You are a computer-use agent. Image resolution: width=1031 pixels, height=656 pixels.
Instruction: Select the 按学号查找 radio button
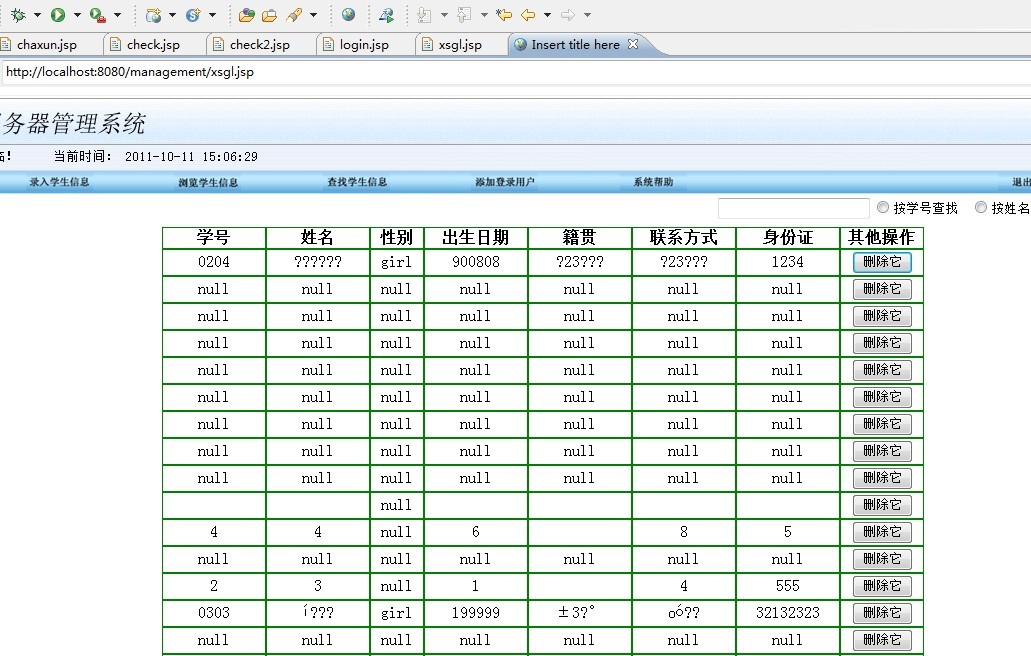[883, 208]
